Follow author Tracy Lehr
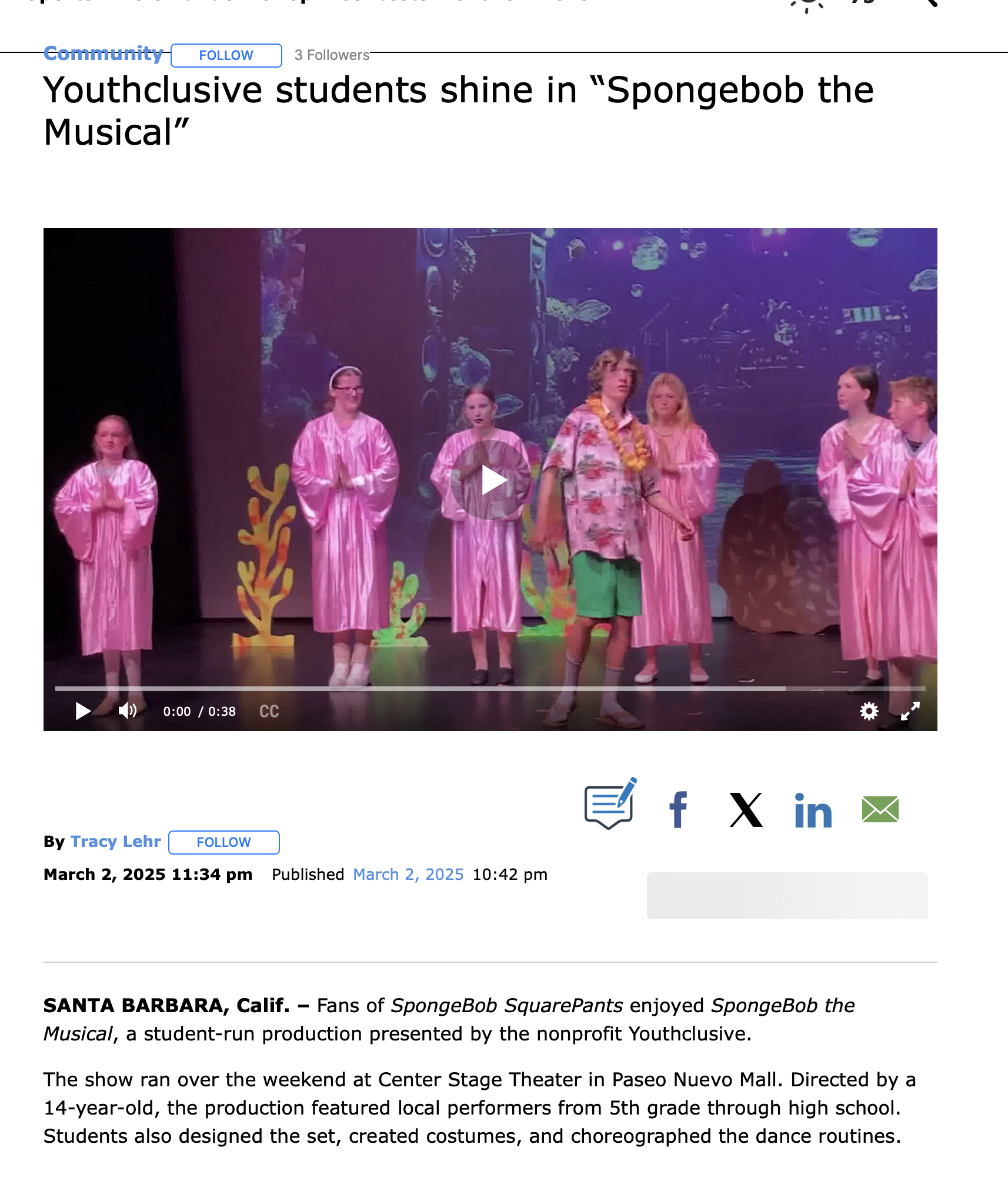Image resolution: width=1008 pixels, height=1181 pixels. tap(224, 842)
